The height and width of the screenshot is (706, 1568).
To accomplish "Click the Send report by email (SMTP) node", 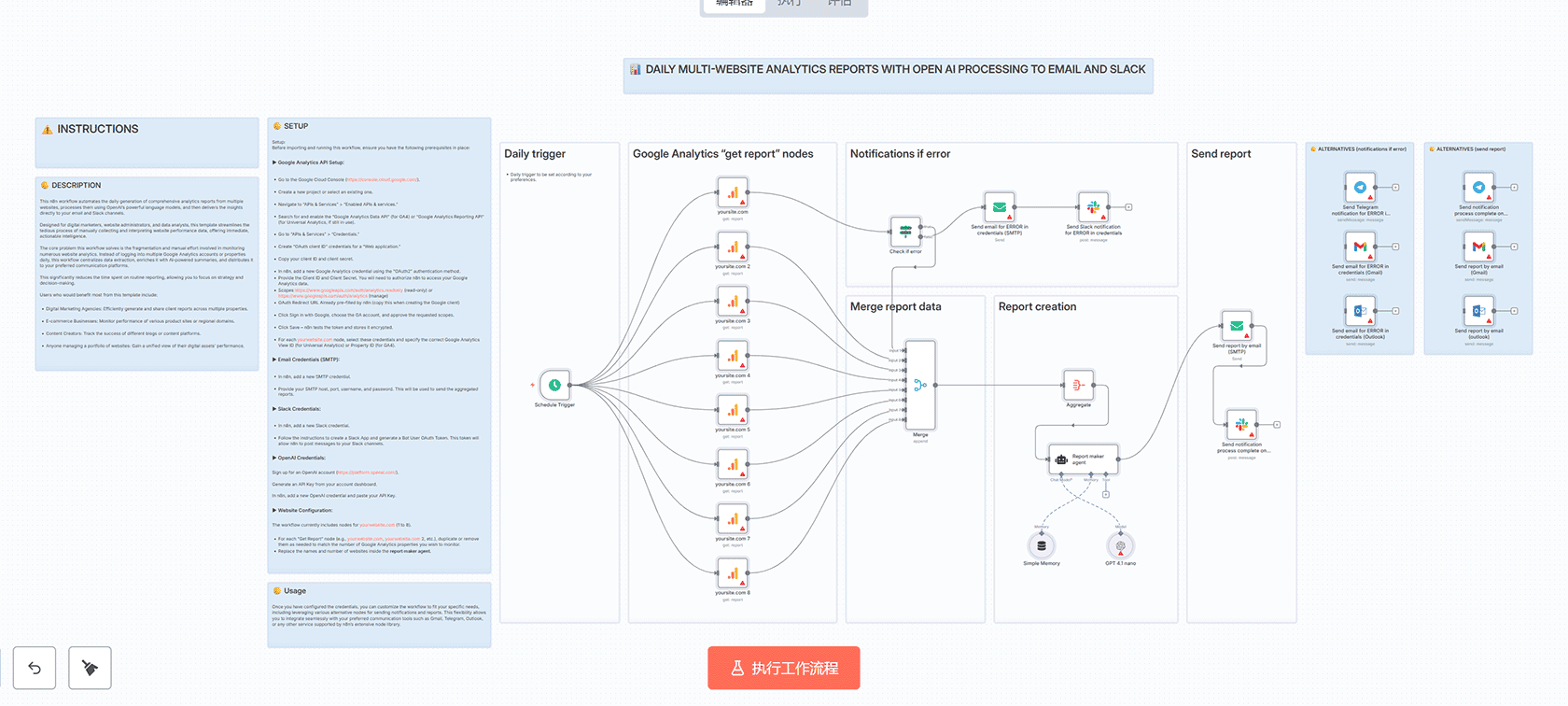I will (x=1237, y=326).
